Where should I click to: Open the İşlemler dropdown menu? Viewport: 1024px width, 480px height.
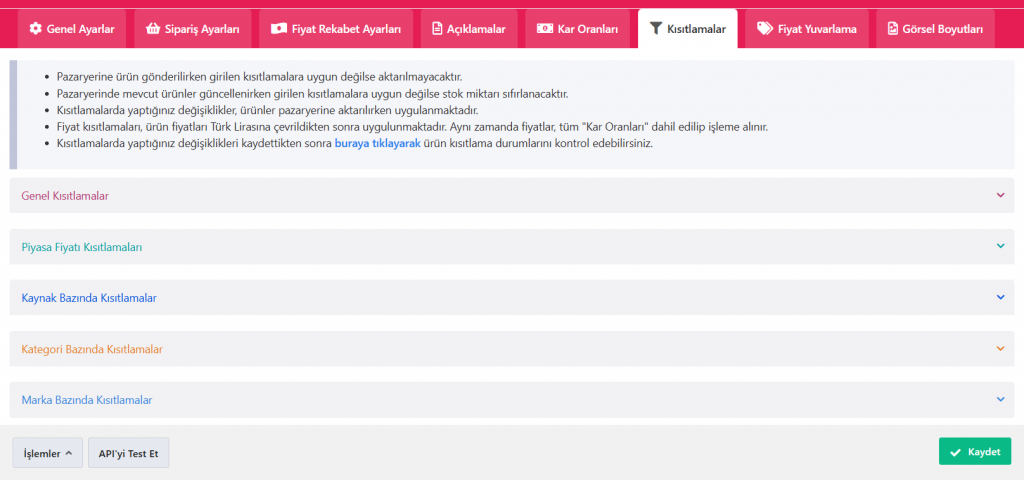pos(47,453)
